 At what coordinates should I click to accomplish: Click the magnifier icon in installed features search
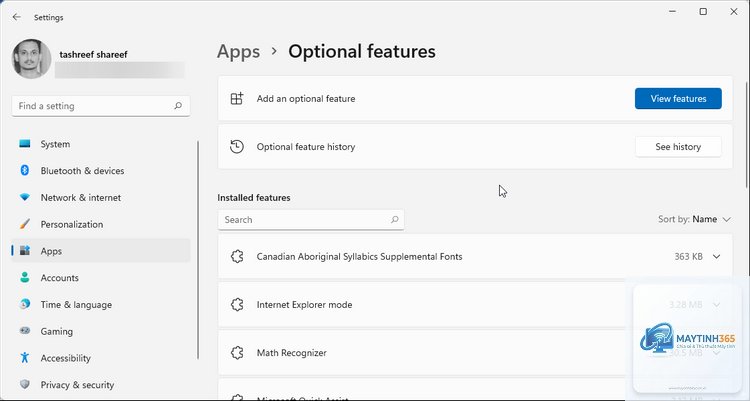click(395, 220)
